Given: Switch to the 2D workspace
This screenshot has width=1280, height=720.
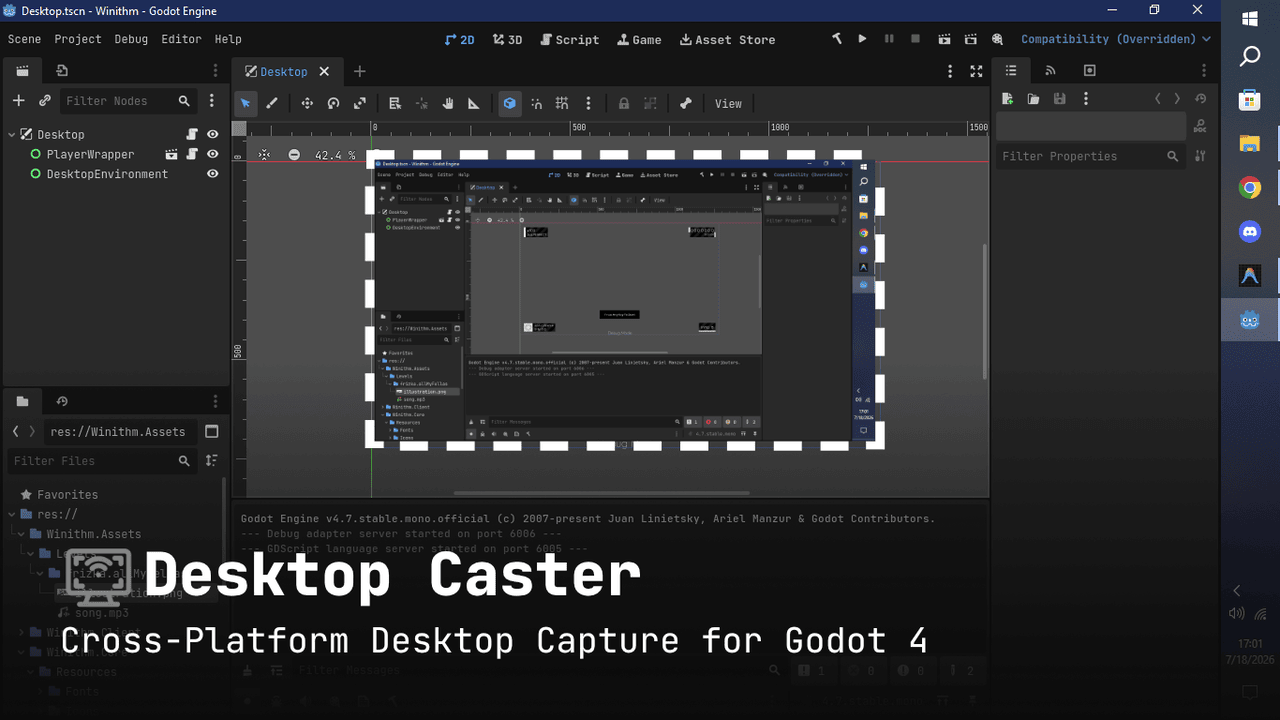Looking at the screenshot, I should pyautogui.click(x=460, y=39).
